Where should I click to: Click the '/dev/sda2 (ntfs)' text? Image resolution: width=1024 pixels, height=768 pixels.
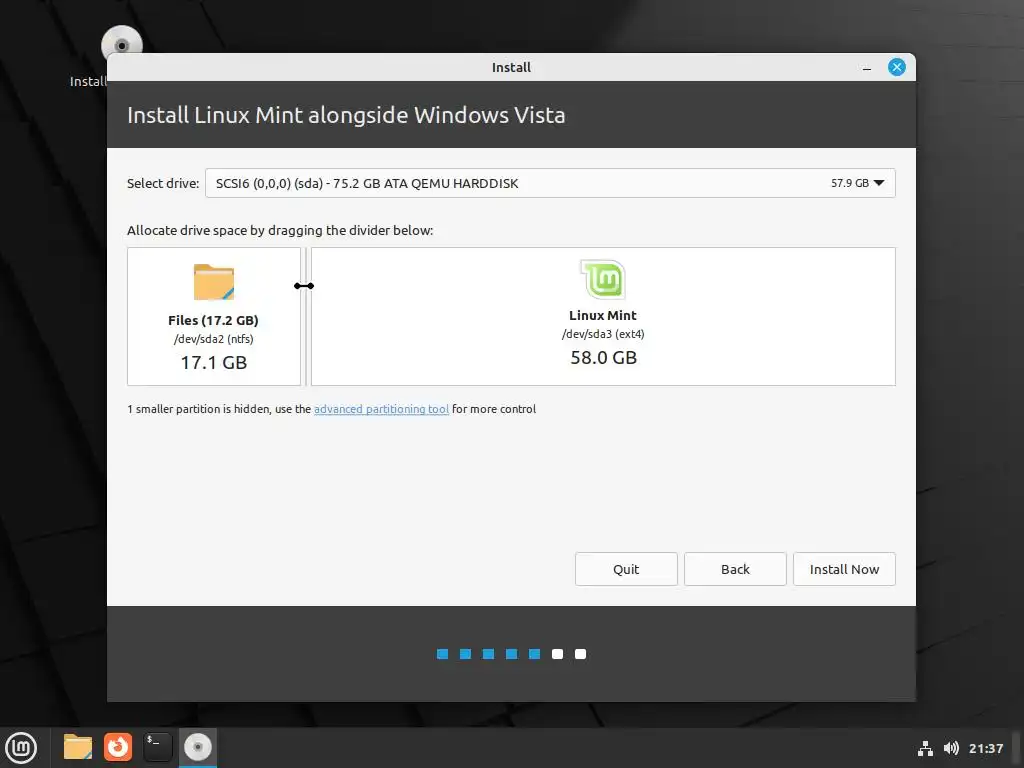(214, 339)
